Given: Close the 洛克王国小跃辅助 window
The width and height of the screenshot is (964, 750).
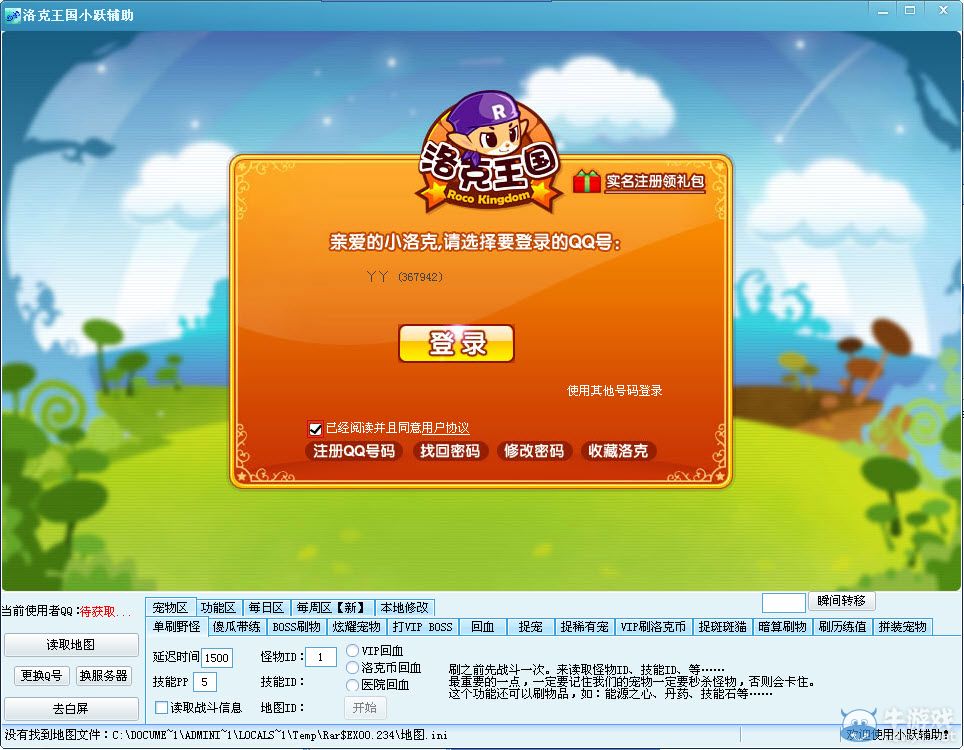Looking at the screenshot, I should 943,10.
